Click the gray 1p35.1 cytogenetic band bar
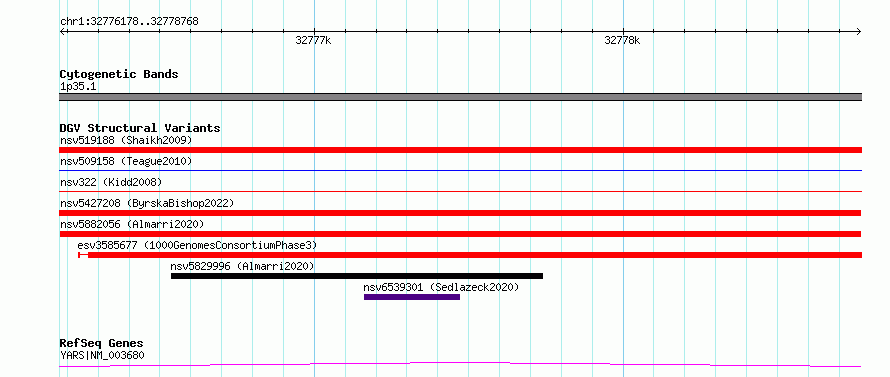The image size is (890, 377). click(460, 97)
